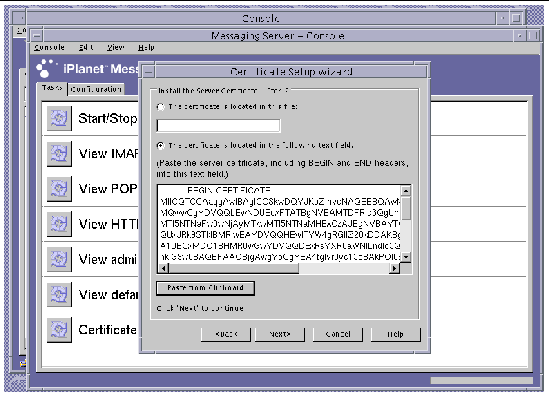
Task: Open the View menu
Action: click(116, 48)
